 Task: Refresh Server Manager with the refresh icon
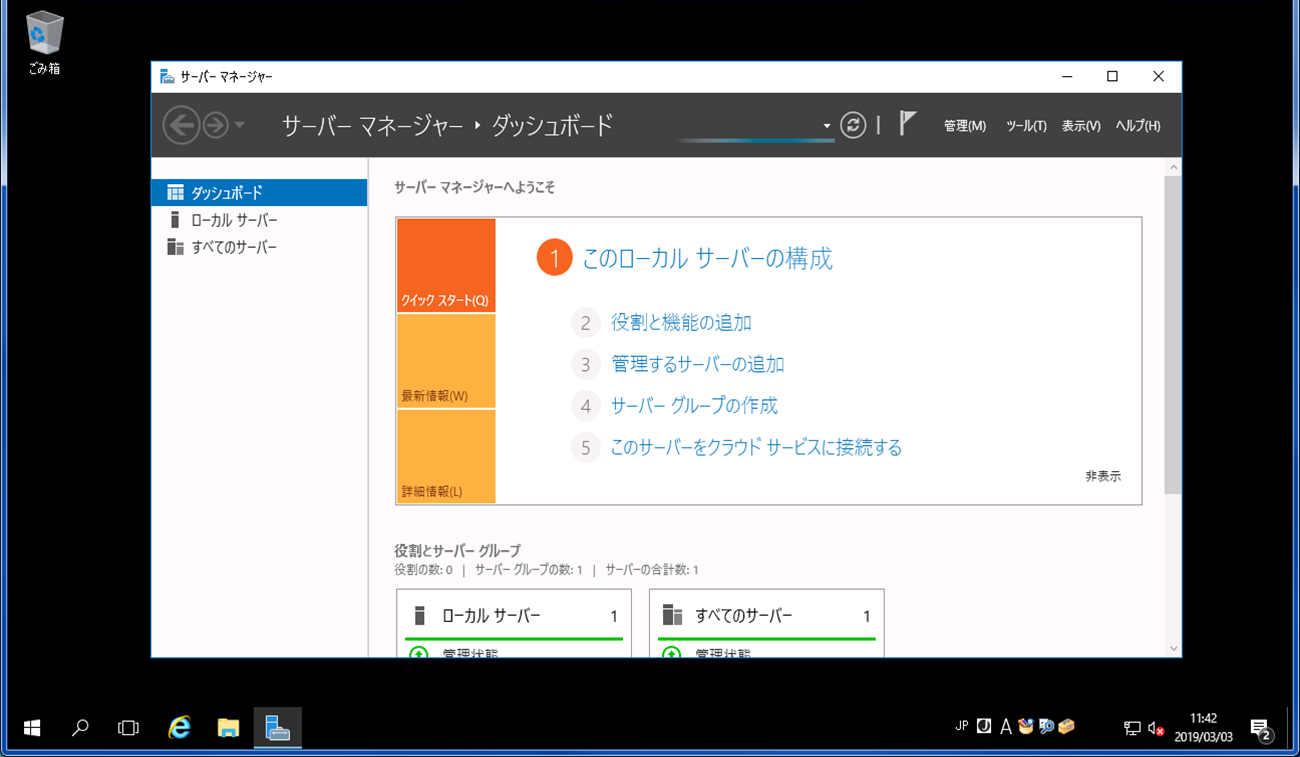(852, 126)
